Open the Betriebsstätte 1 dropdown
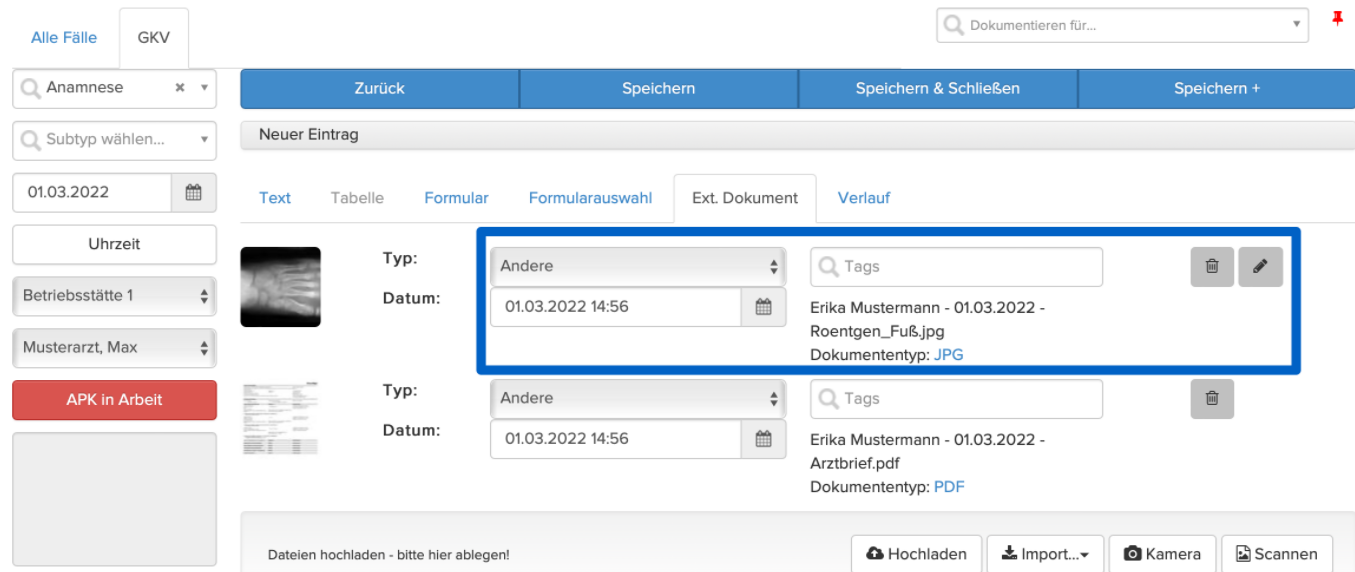The width and height of the screenshot is (1355, 572). click(x=114, y=296)
